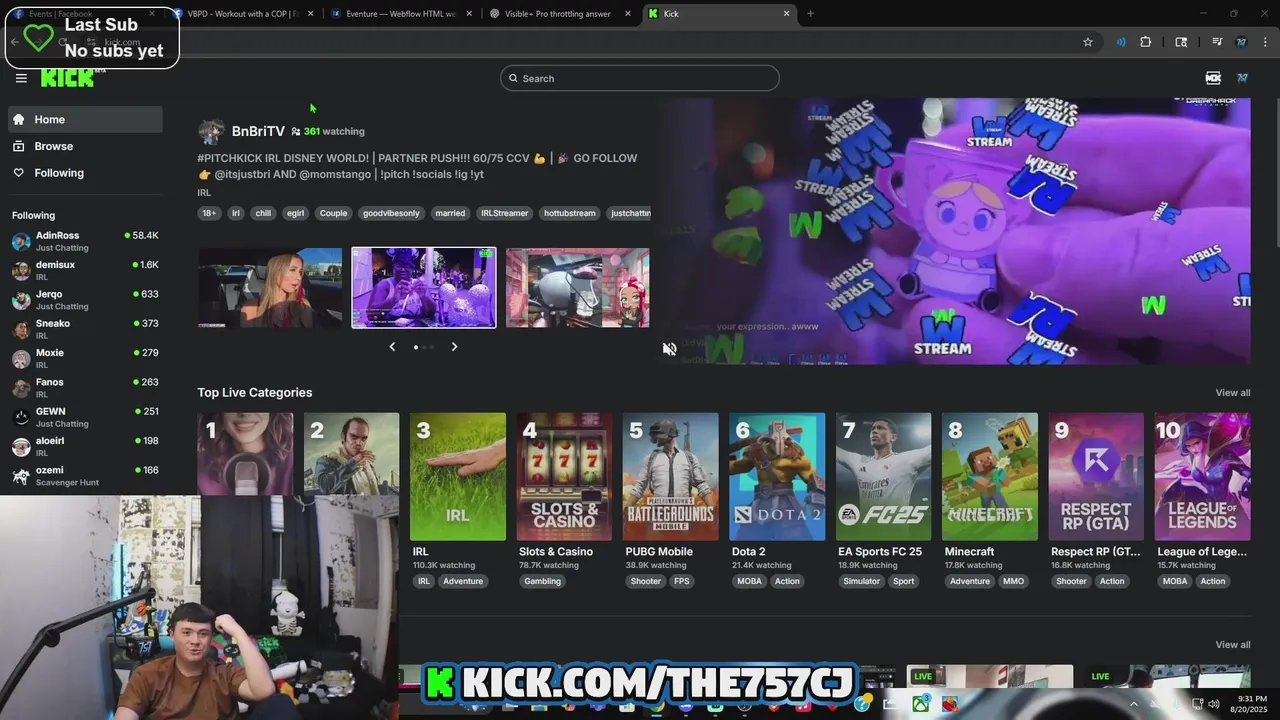1280x720 pixels.
Task: Select the Couple tag
Action: click(333, 213)
